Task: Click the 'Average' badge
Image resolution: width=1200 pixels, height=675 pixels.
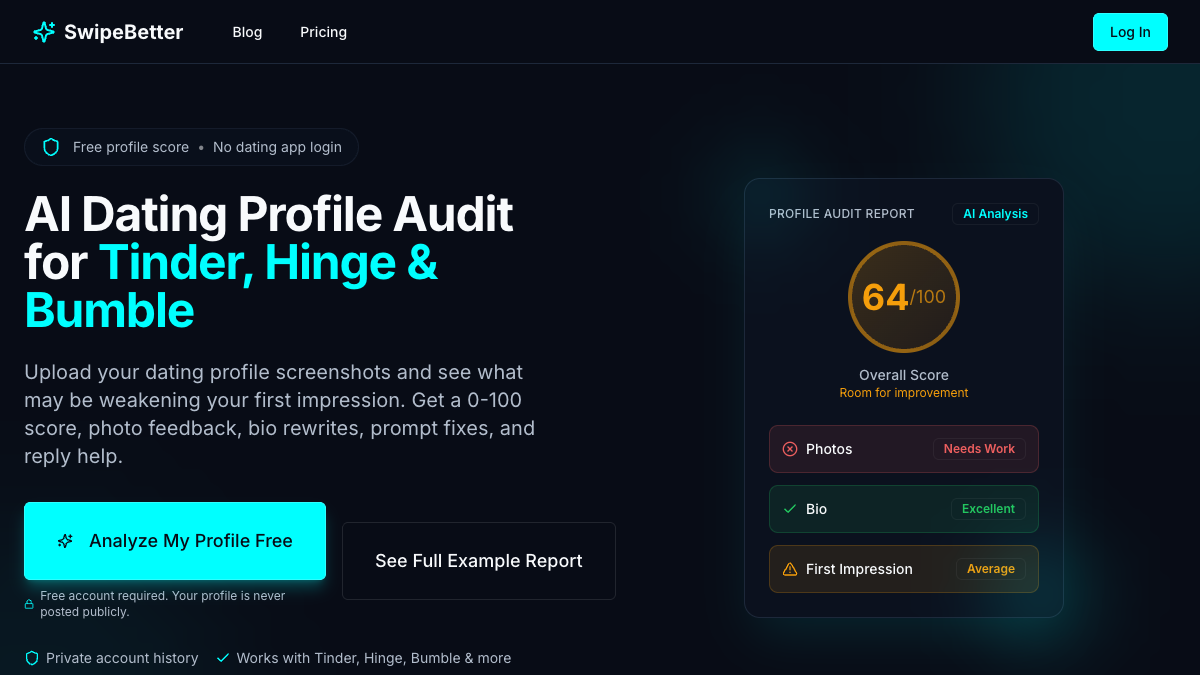Action: point(991,569)
